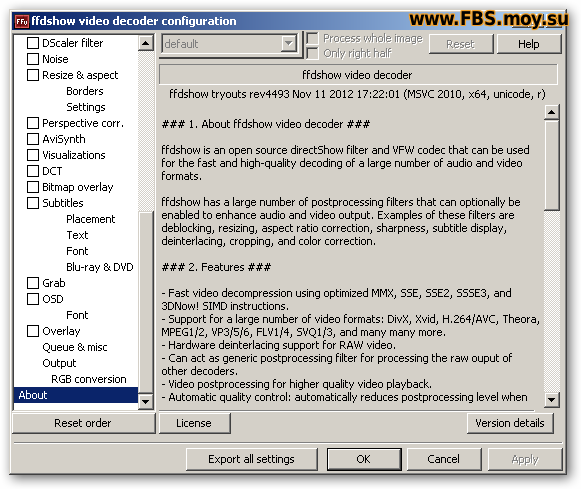Viewport: 581px width, 489px height.
Task: Toggle the Perspective corr. checkbox
Action: [33, 123]
